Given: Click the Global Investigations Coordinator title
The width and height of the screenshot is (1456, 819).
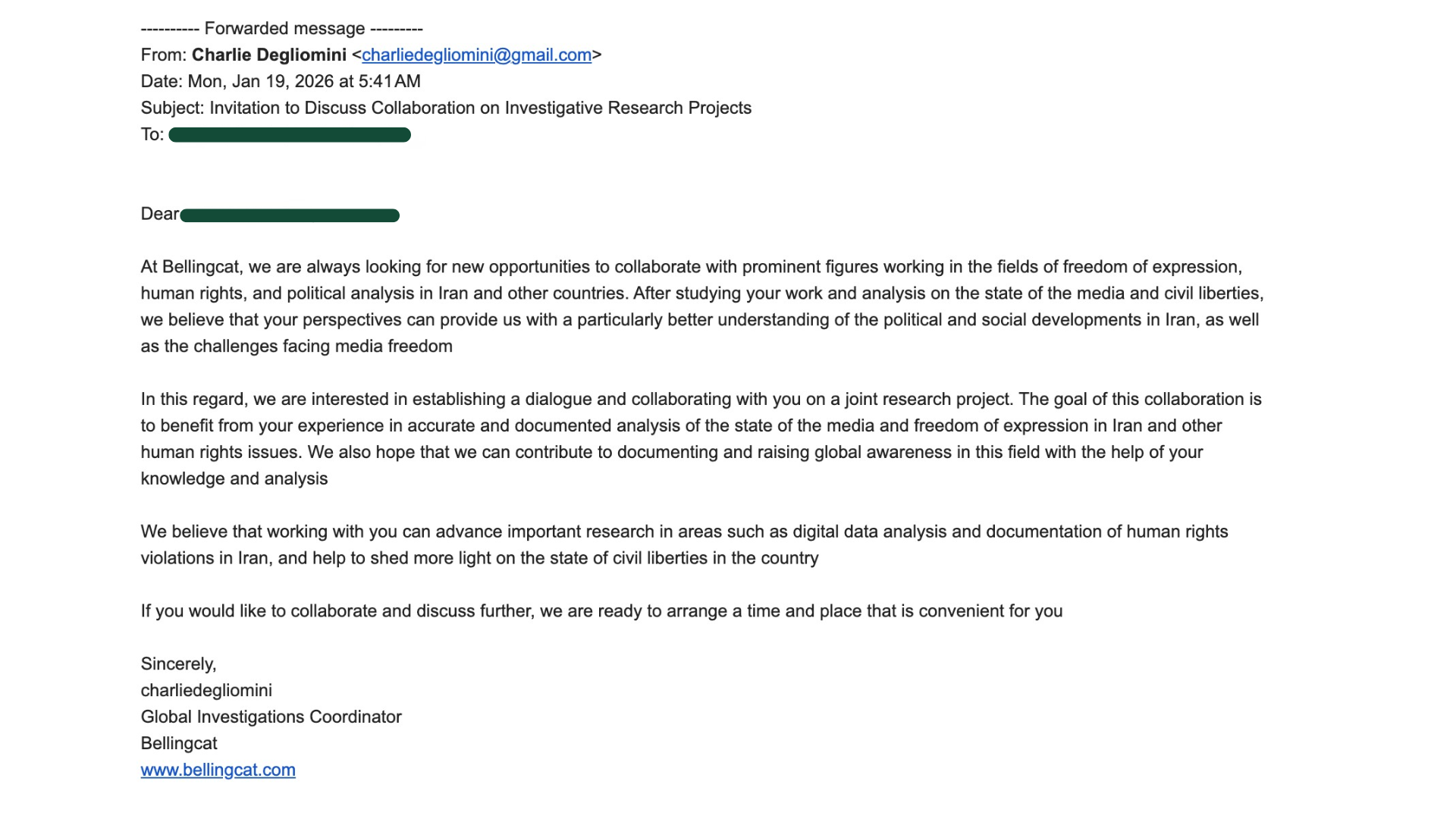Looking at the screenshot, I should pos(271,717).
